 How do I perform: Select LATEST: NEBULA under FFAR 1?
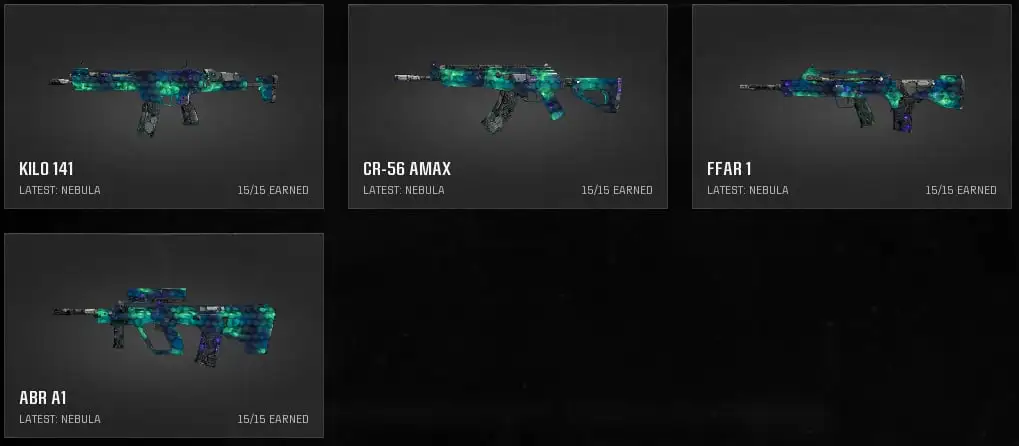(x=747, y=190)
